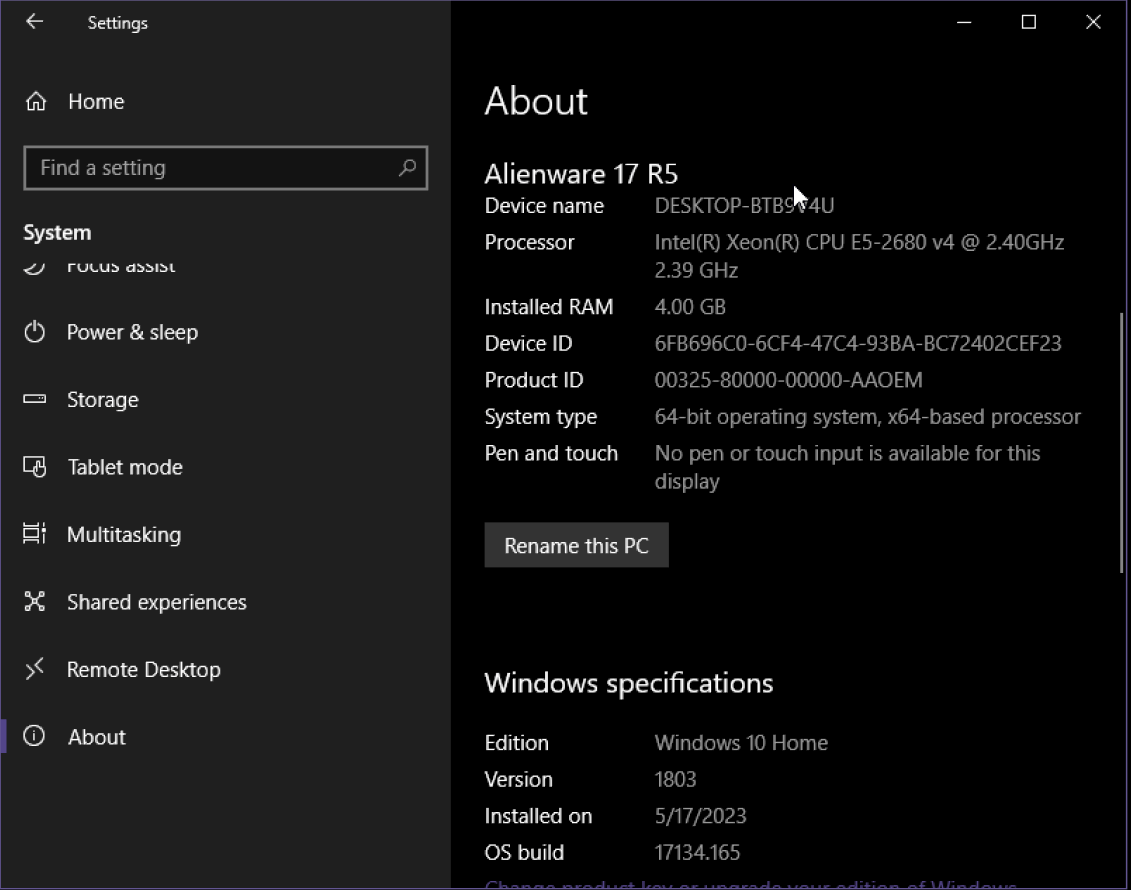Screen dimensions: 1131x890
Task: Open Remote Desktop settings
Action: point(144,670)
